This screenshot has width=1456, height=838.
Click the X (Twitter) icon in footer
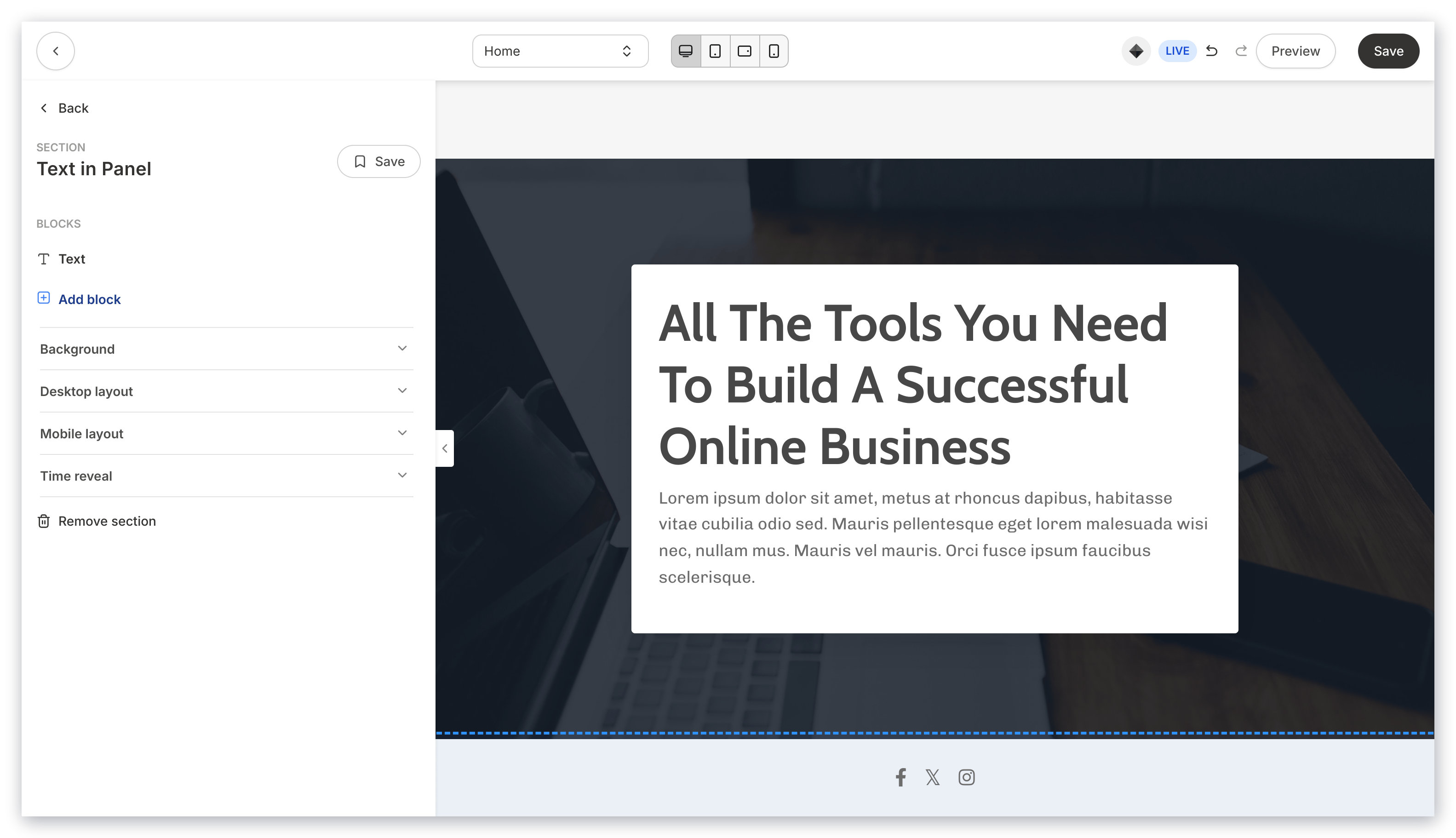coord(932,777)
